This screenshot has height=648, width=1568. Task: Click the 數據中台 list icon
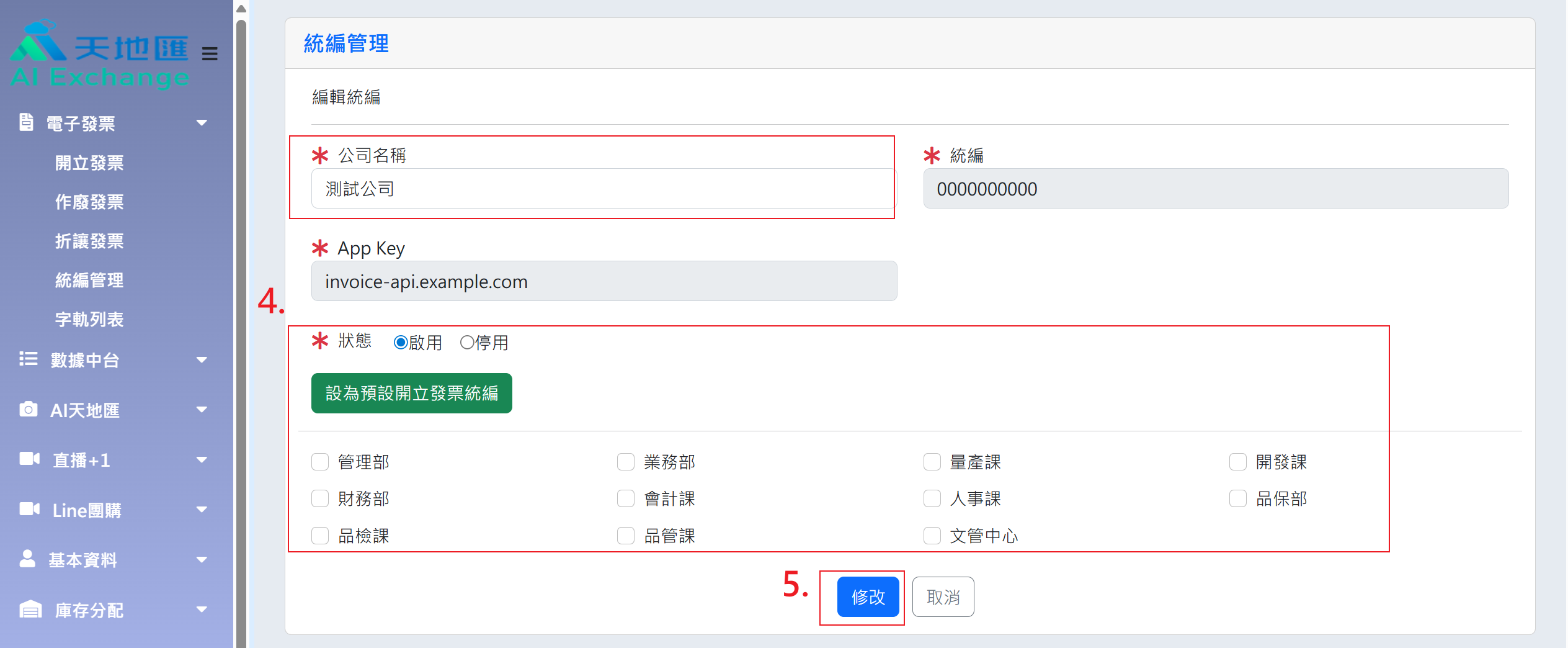(28, 359)
